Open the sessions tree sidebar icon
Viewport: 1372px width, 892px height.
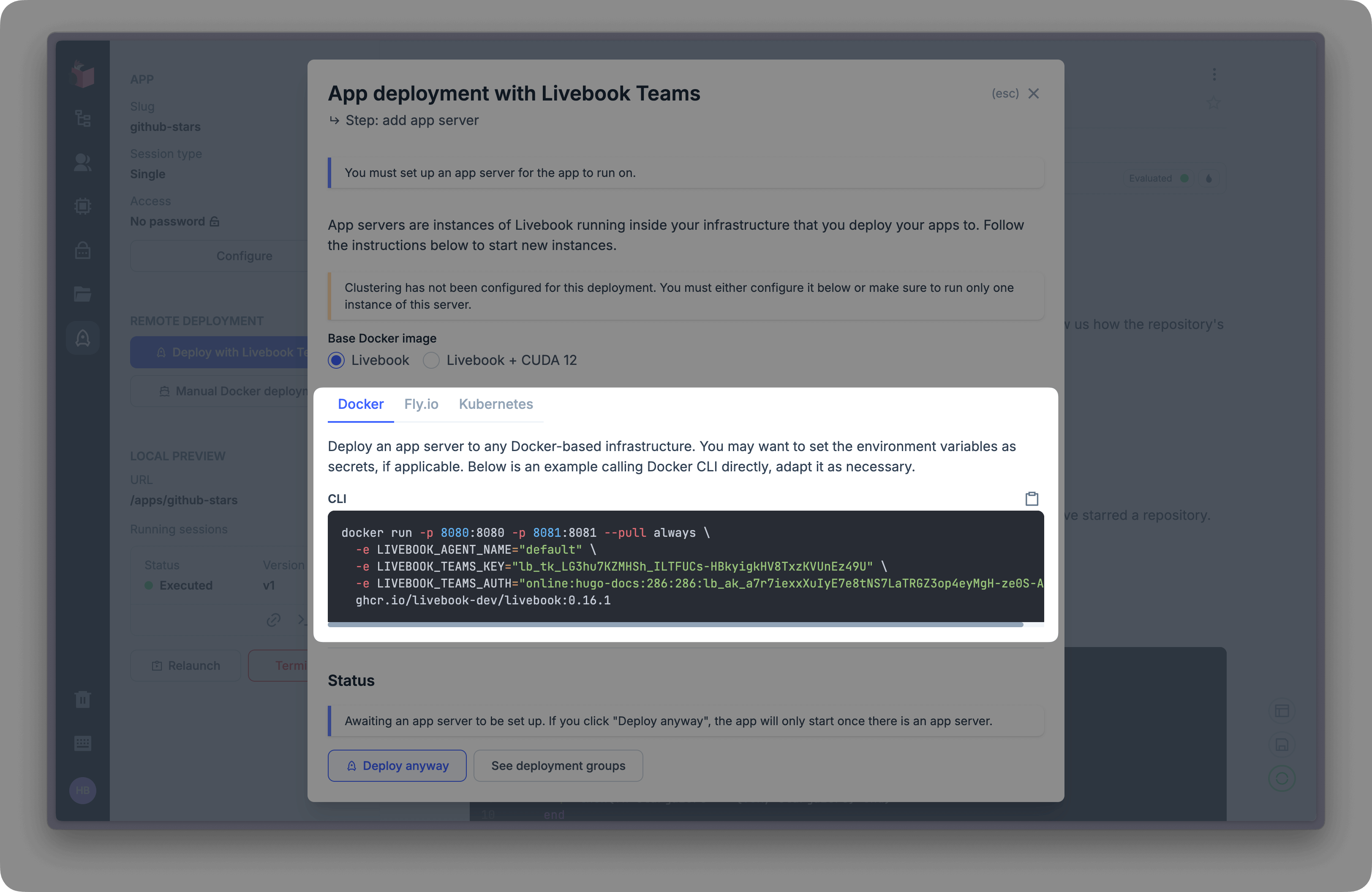point(82,118)
